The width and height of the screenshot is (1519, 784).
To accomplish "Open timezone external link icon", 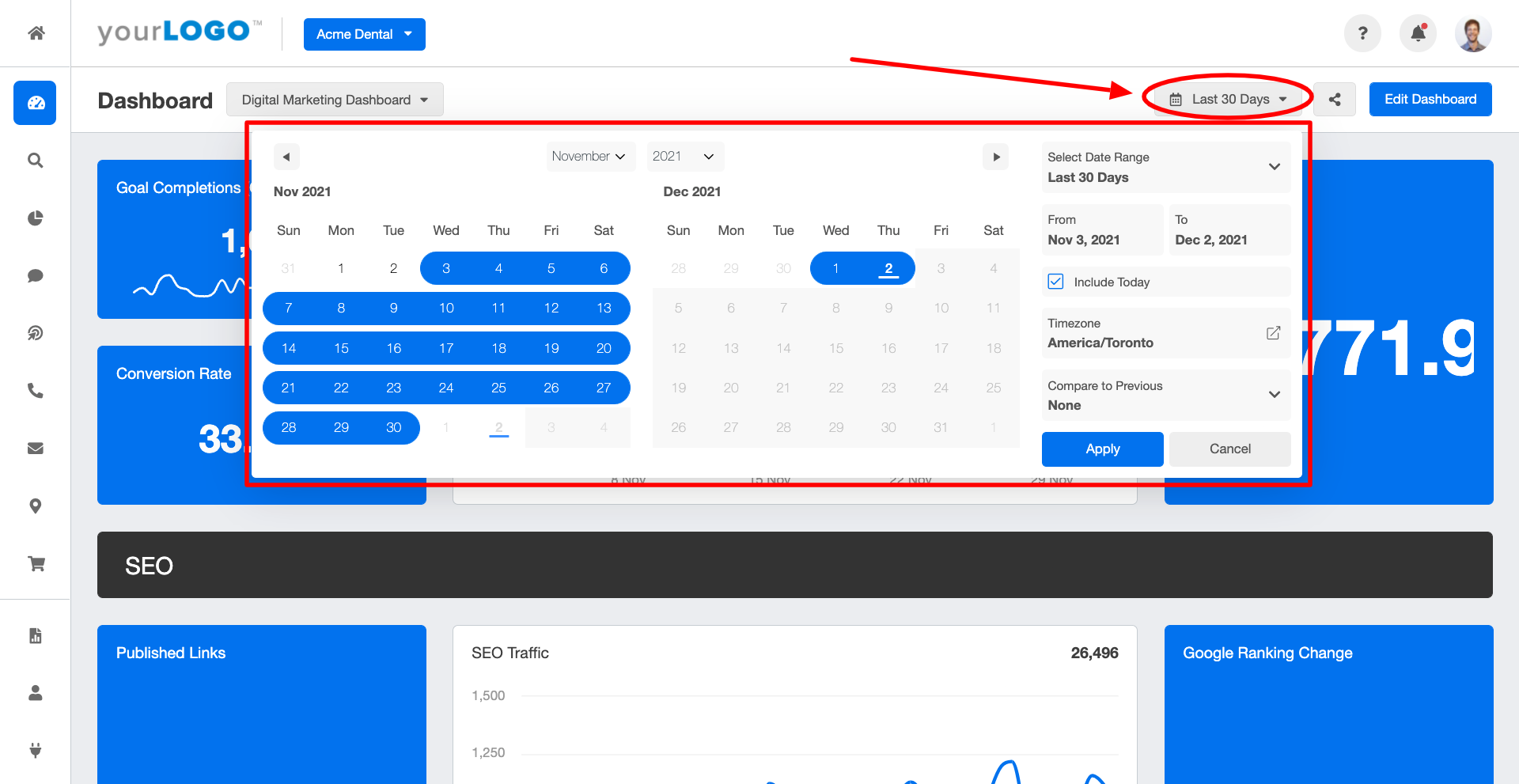I will (1273, 333).
